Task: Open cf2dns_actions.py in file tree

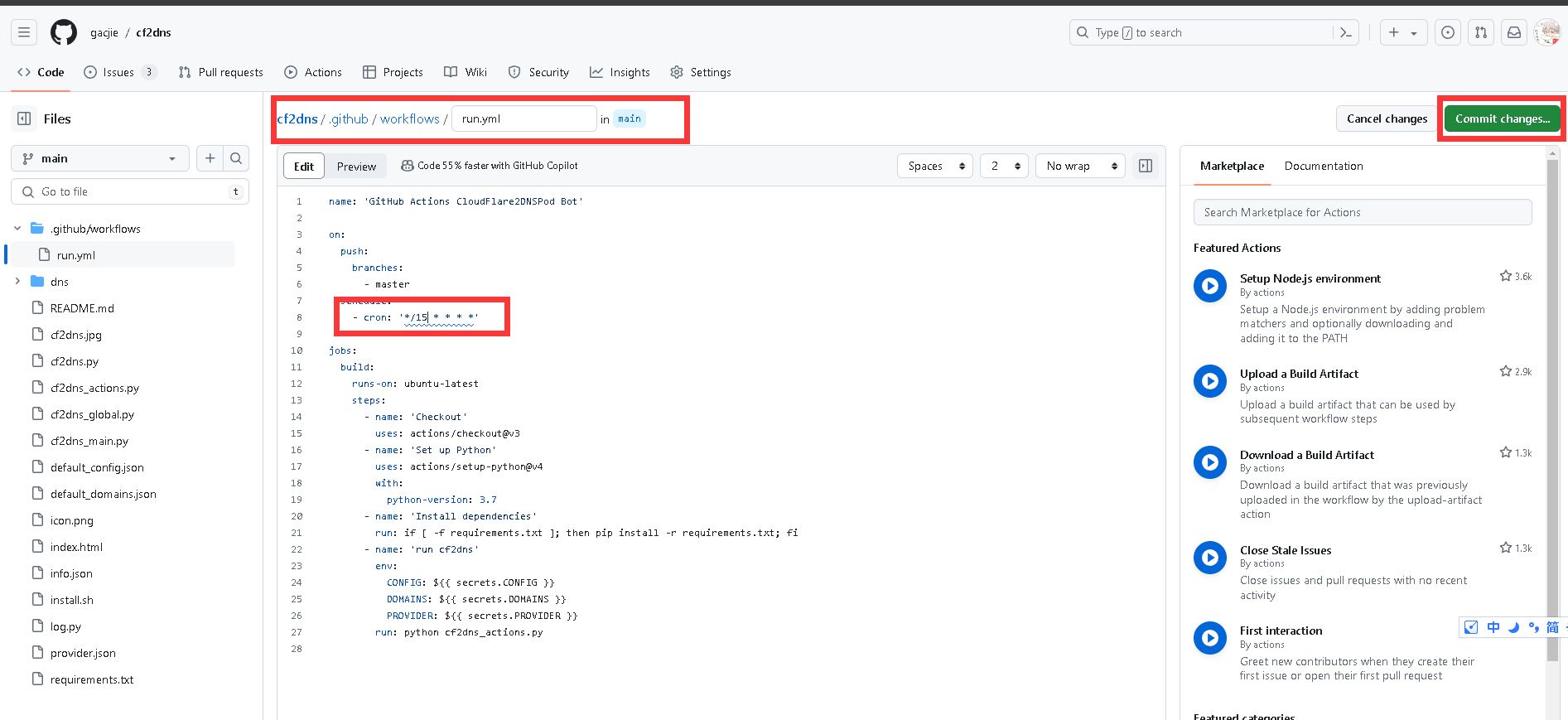Action: 94,388
